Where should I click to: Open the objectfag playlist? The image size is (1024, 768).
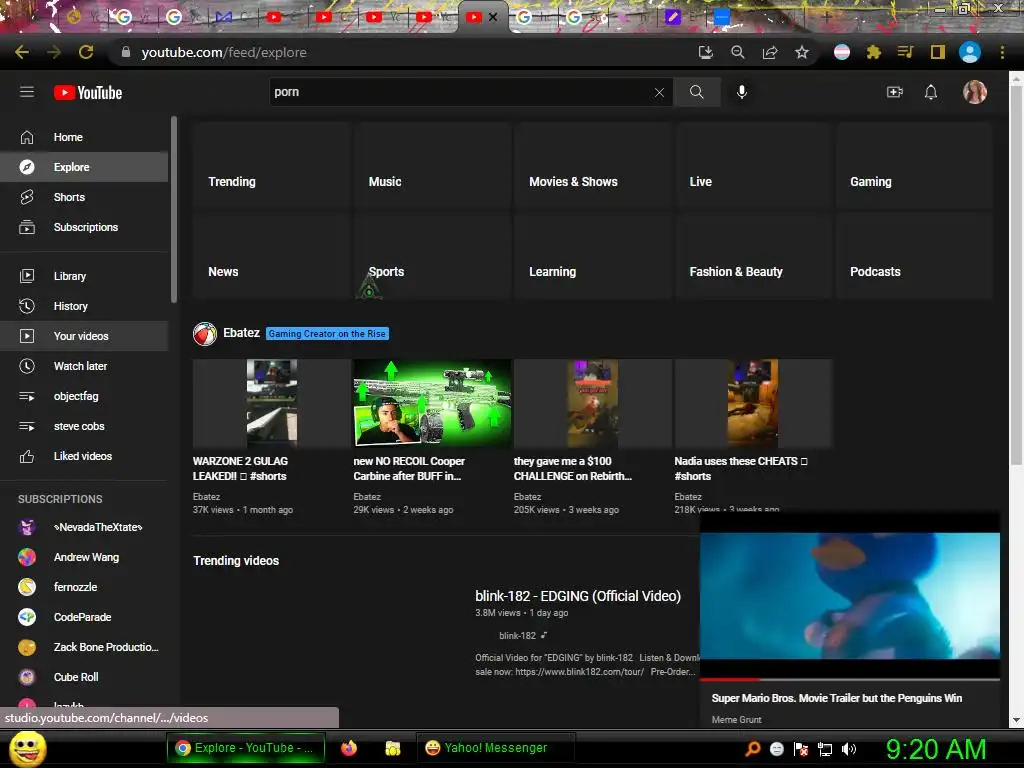(x=84, y=396)
